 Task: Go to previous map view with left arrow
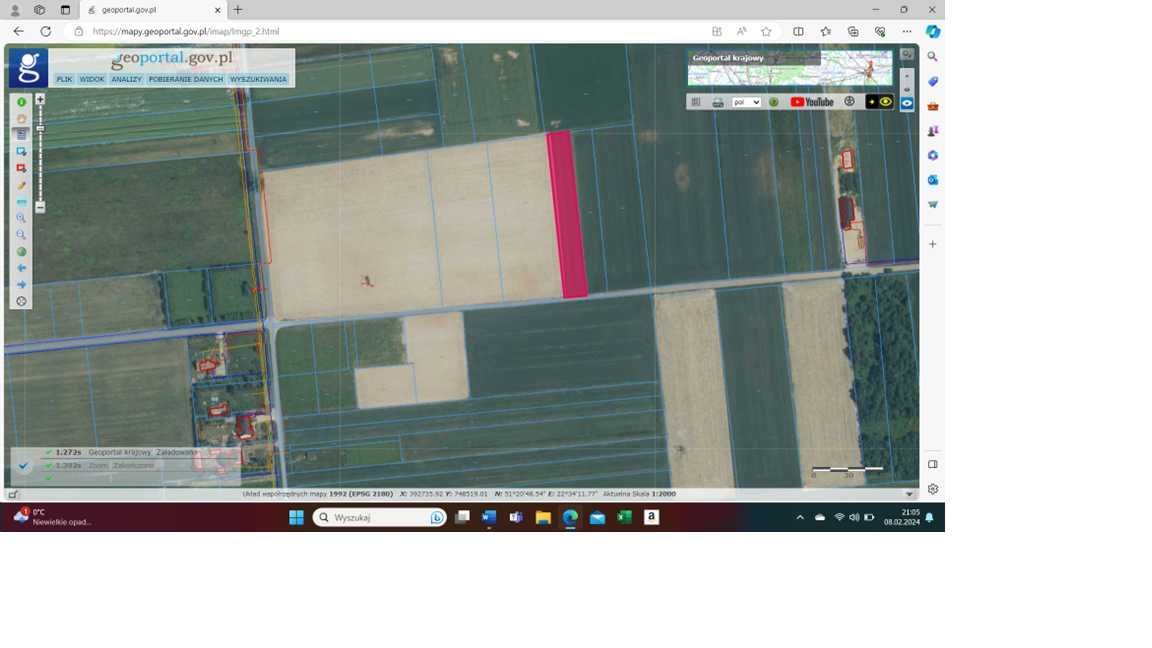point(21,268)
